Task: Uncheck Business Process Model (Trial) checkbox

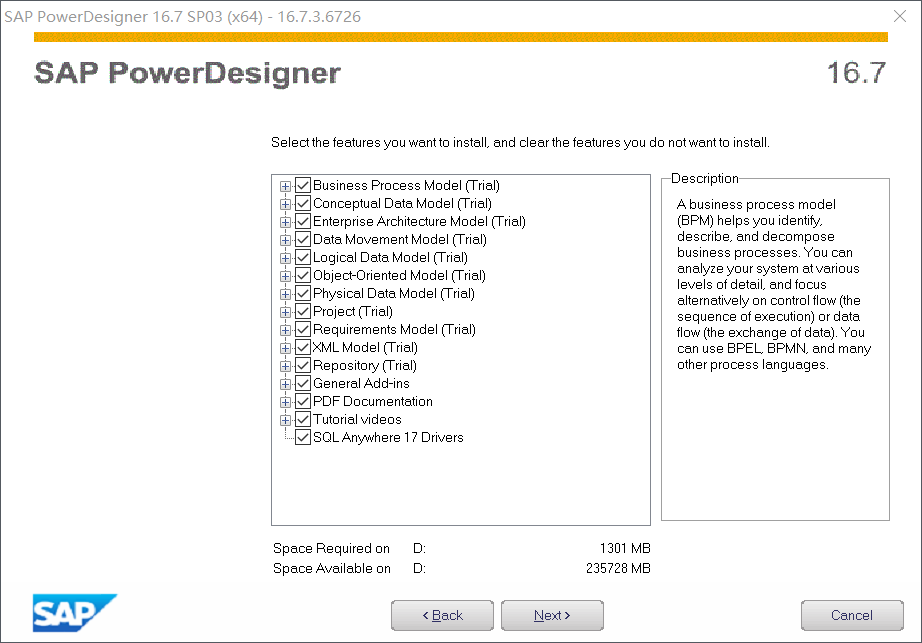Action: click(303, 186)
